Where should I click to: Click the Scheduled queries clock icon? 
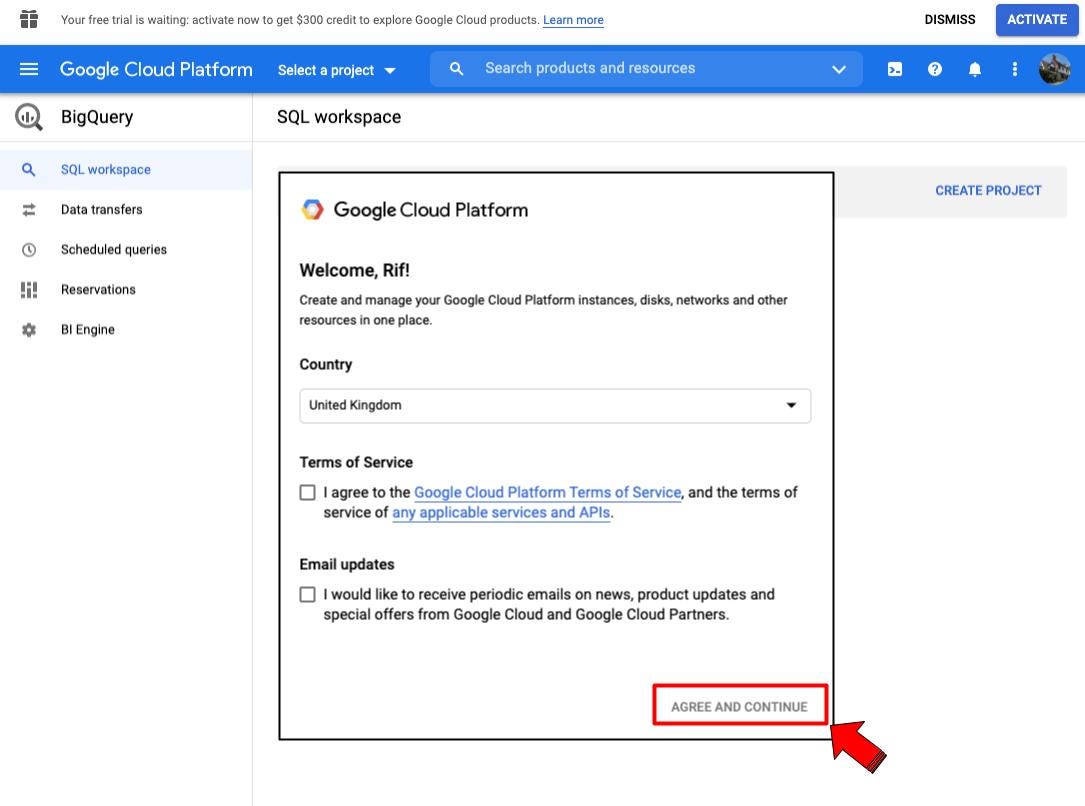point(28,250)
